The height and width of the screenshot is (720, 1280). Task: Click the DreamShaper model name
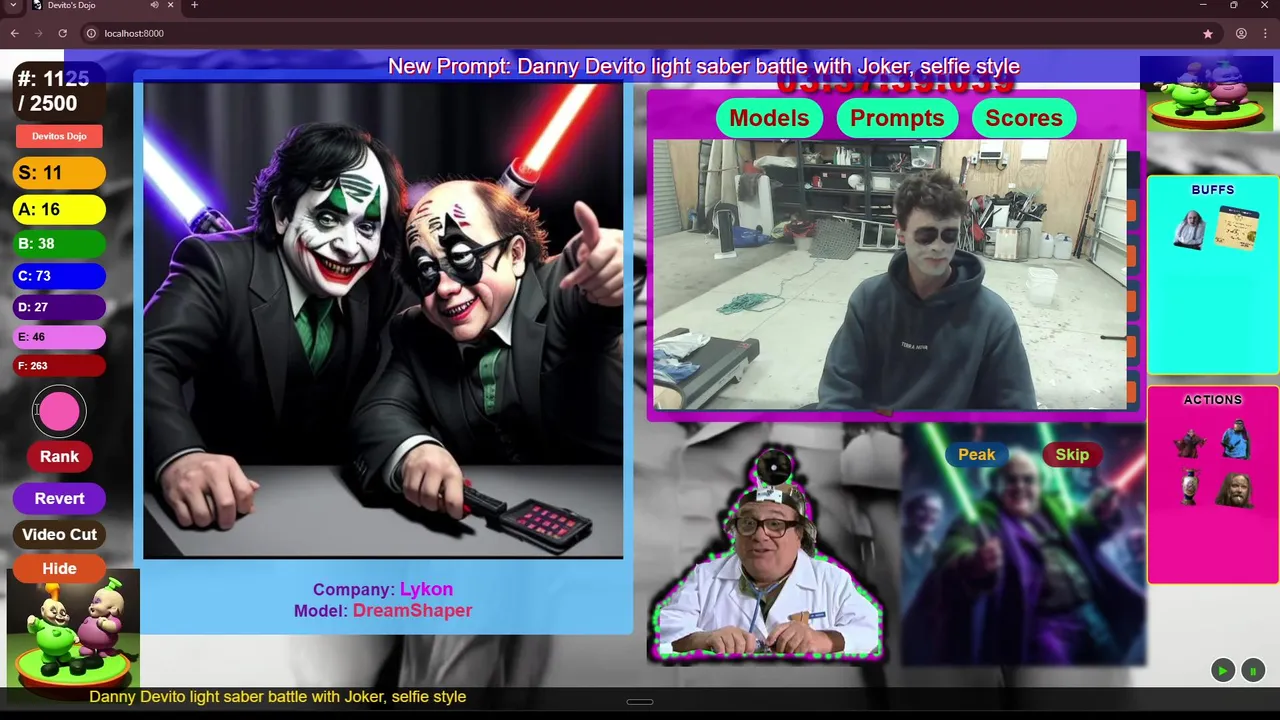[412, 610]
